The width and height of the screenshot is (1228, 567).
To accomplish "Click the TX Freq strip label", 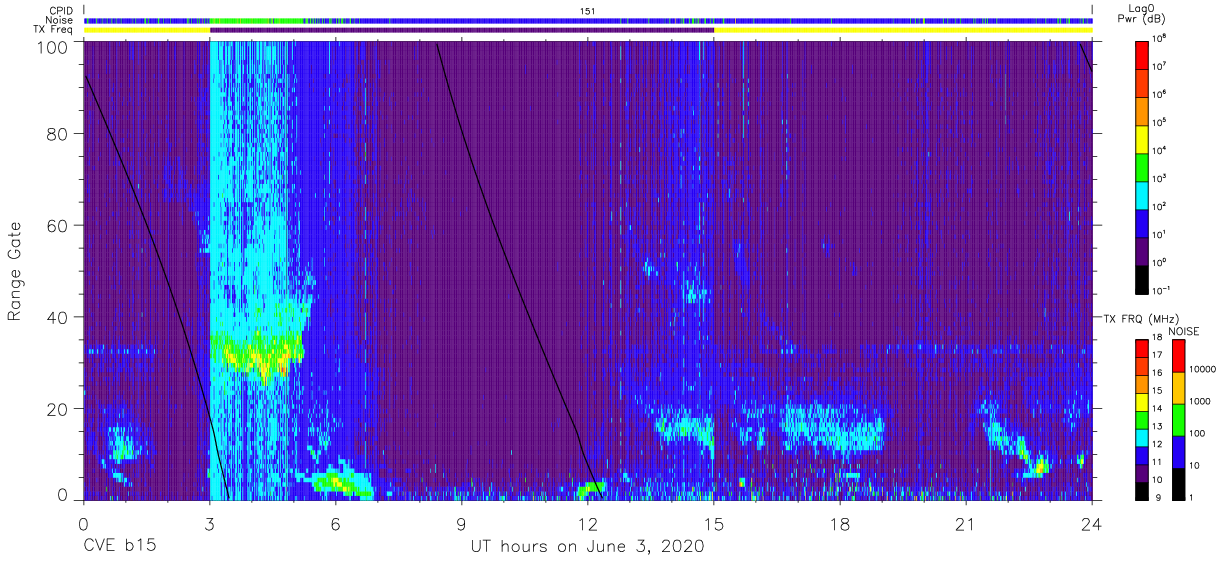I will click(x=55, y=30).
